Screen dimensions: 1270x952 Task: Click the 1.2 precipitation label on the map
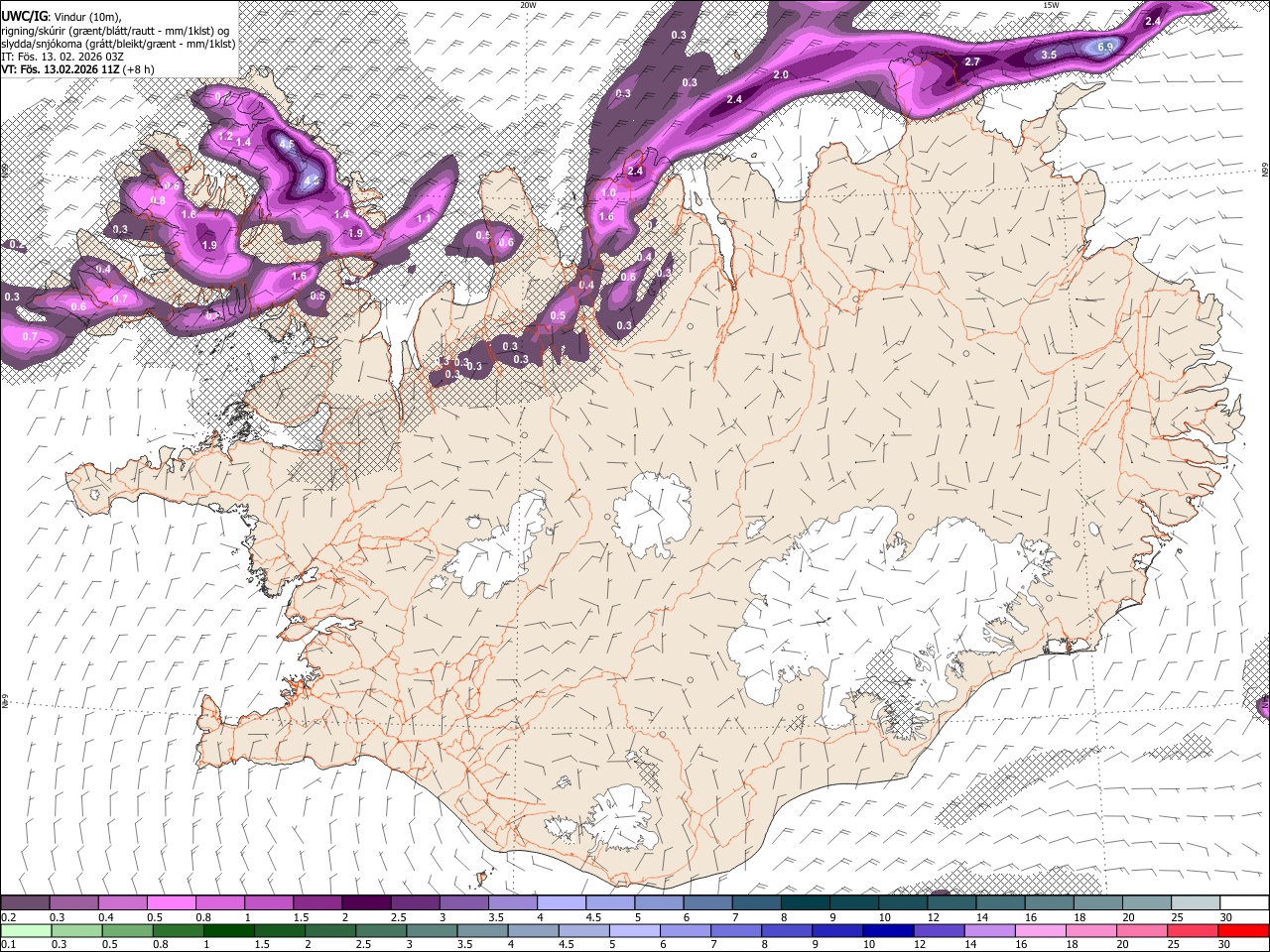click(x=225, y=136)
